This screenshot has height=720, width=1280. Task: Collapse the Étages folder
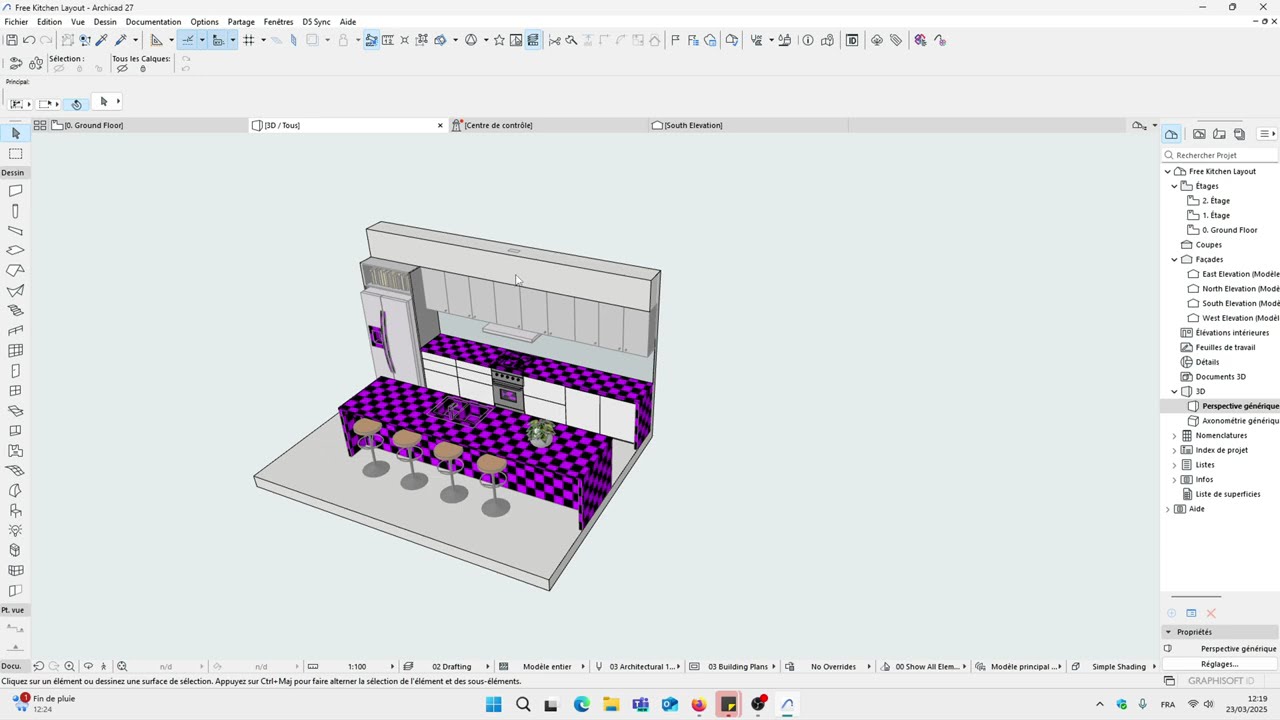[x=1175, y=186]
